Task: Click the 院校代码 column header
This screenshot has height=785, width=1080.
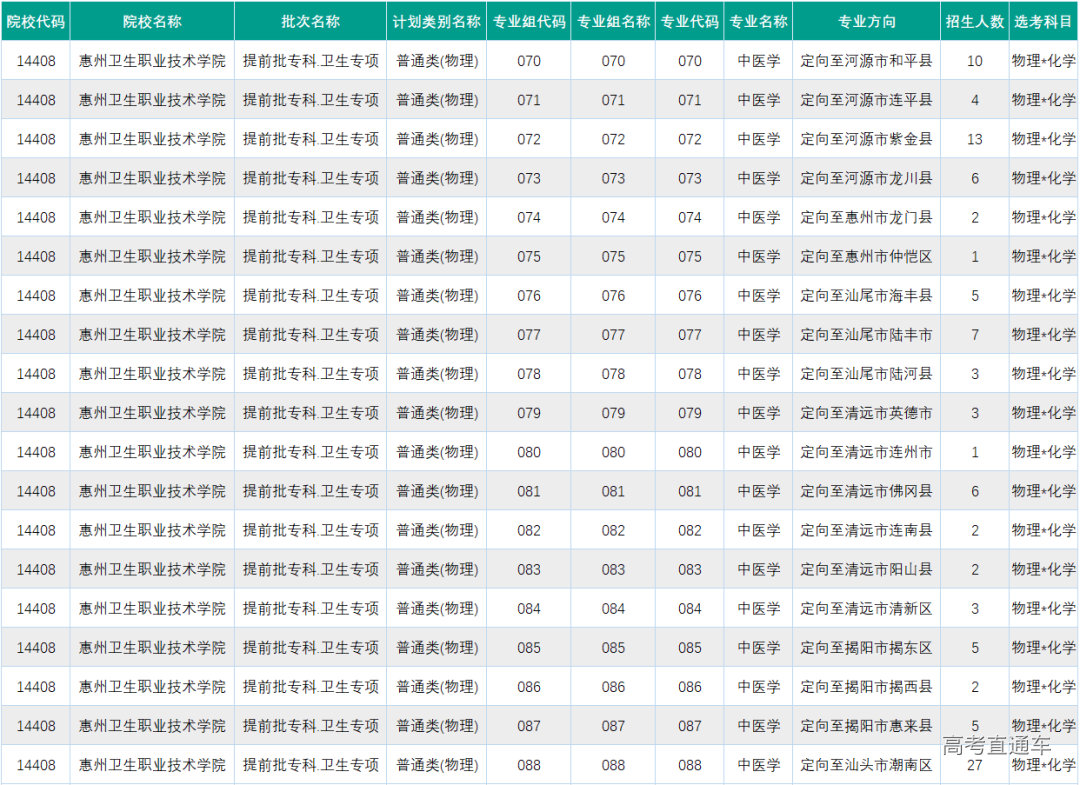Action: click(x=36, y=21)
